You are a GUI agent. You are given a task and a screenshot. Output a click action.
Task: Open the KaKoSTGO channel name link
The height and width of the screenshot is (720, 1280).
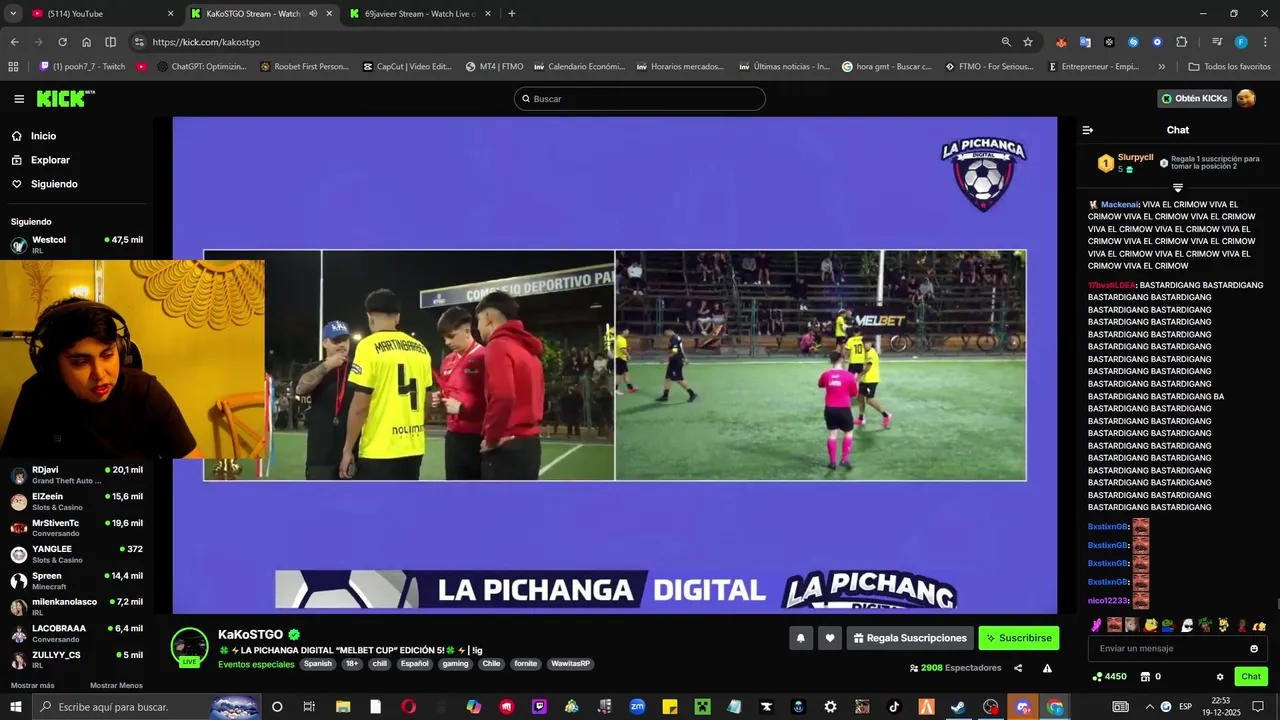pyautogui.click(x=250, y=635)
